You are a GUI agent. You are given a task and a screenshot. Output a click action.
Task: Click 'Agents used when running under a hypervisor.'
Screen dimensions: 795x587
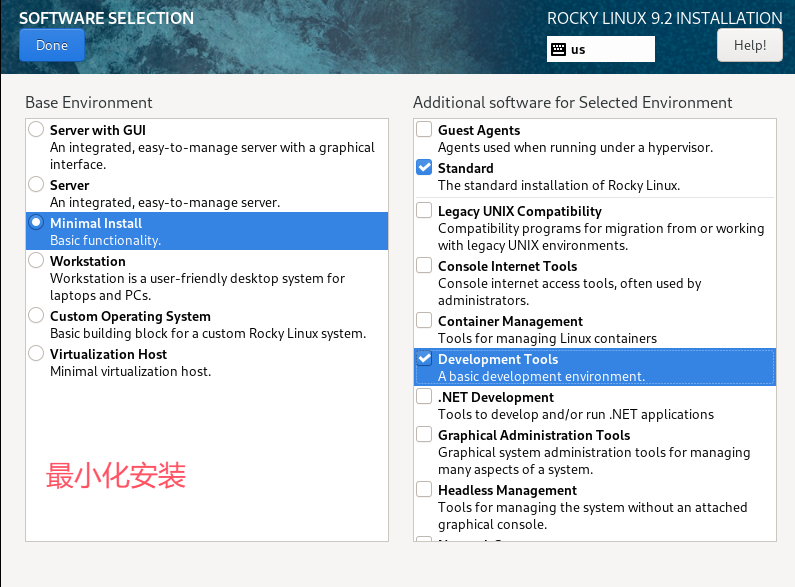tap(575, 148)
